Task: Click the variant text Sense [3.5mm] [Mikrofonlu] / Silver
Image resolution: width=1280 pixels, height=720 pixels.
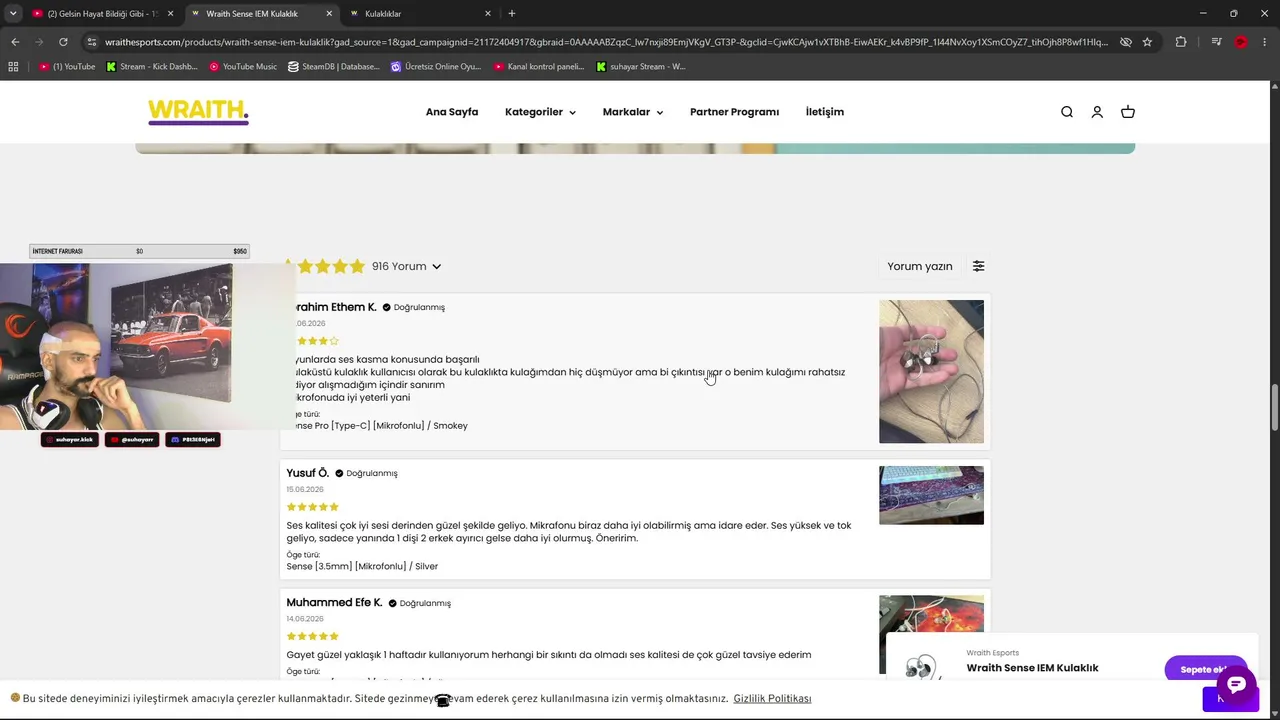Action: pyautogui.click(x=362, y=566)
